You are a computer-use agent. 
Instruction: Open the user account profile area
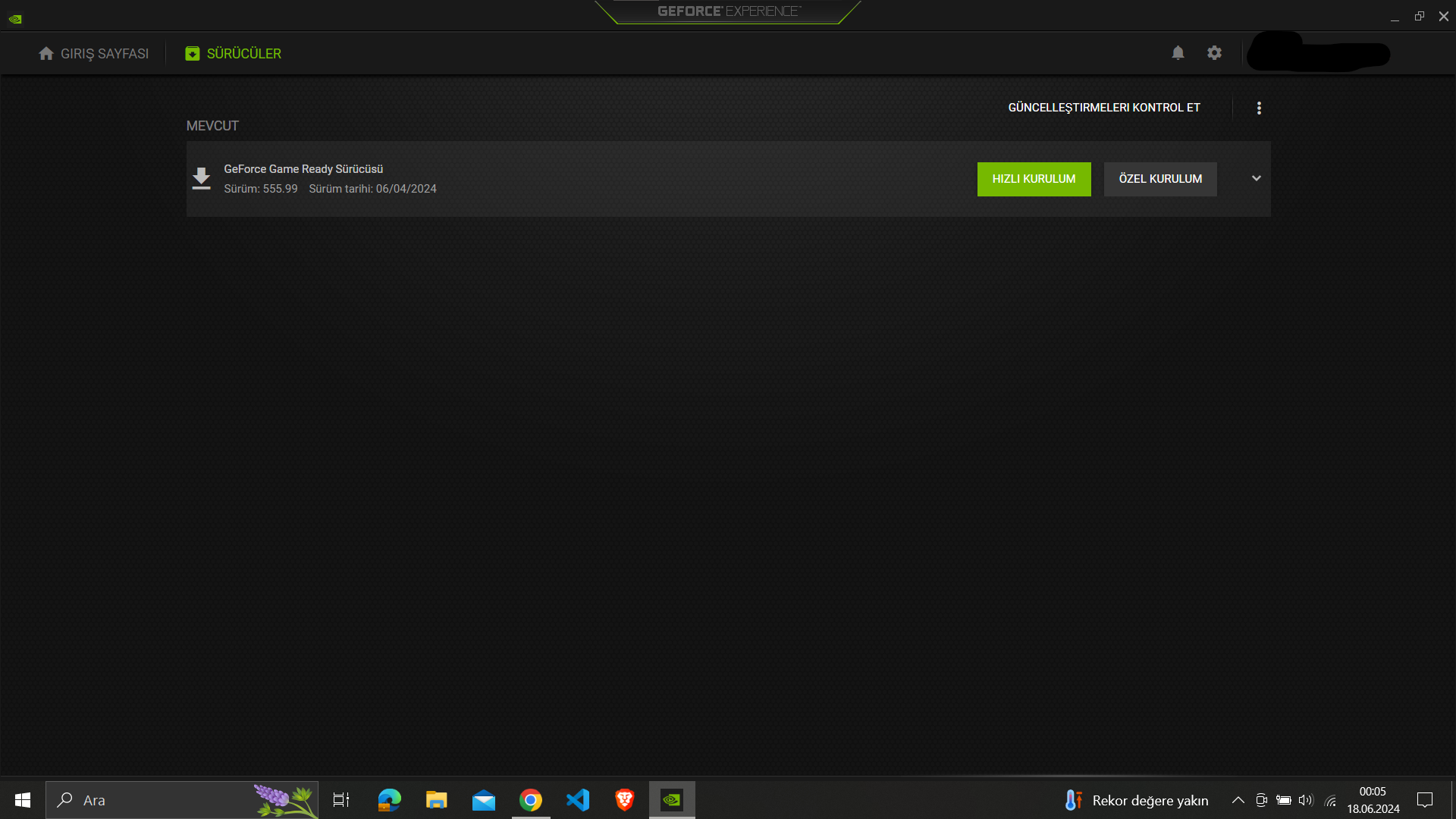pos(1318,53)
